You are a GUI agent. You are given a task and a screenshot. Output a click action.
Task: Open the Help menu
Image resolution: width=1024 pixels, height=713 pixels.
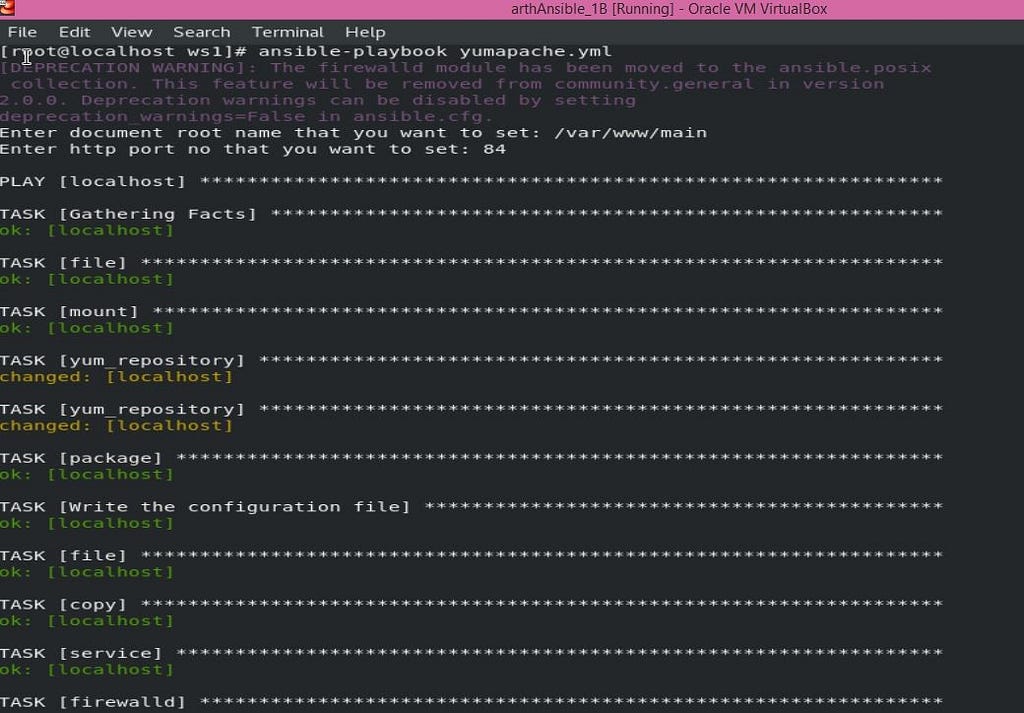pos(365,32)
